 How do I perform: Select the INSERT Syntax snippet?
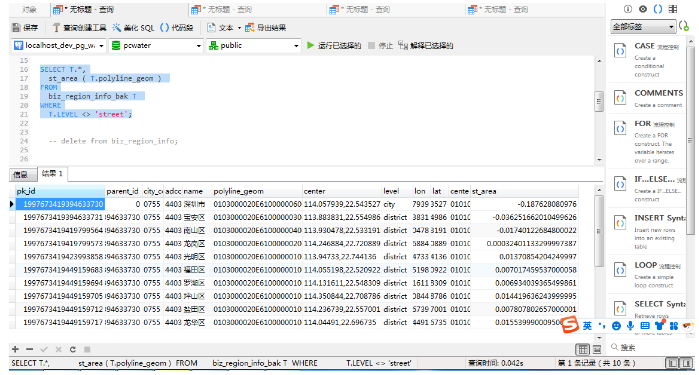pos(647,231)
